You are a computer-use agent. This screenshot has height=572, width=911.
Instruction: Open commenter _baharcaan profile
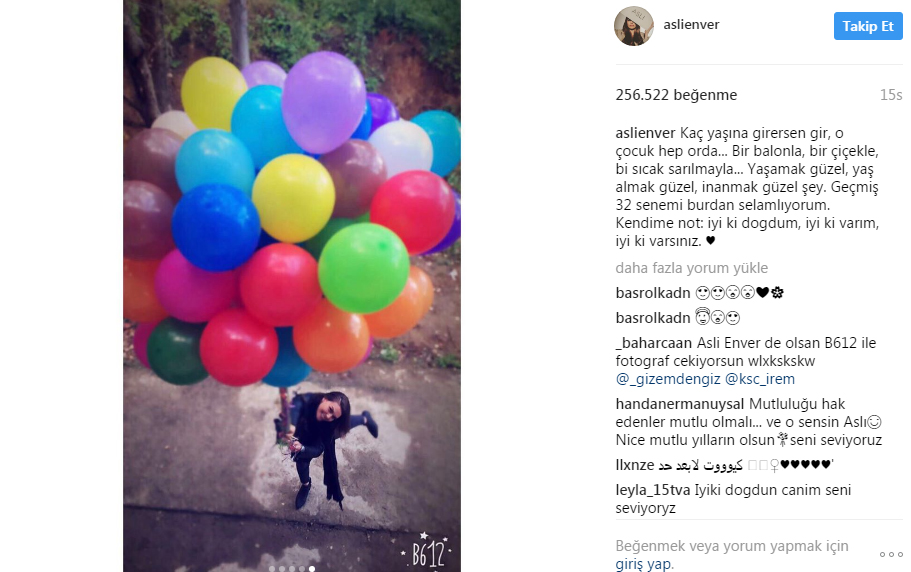tap(654, 343)
